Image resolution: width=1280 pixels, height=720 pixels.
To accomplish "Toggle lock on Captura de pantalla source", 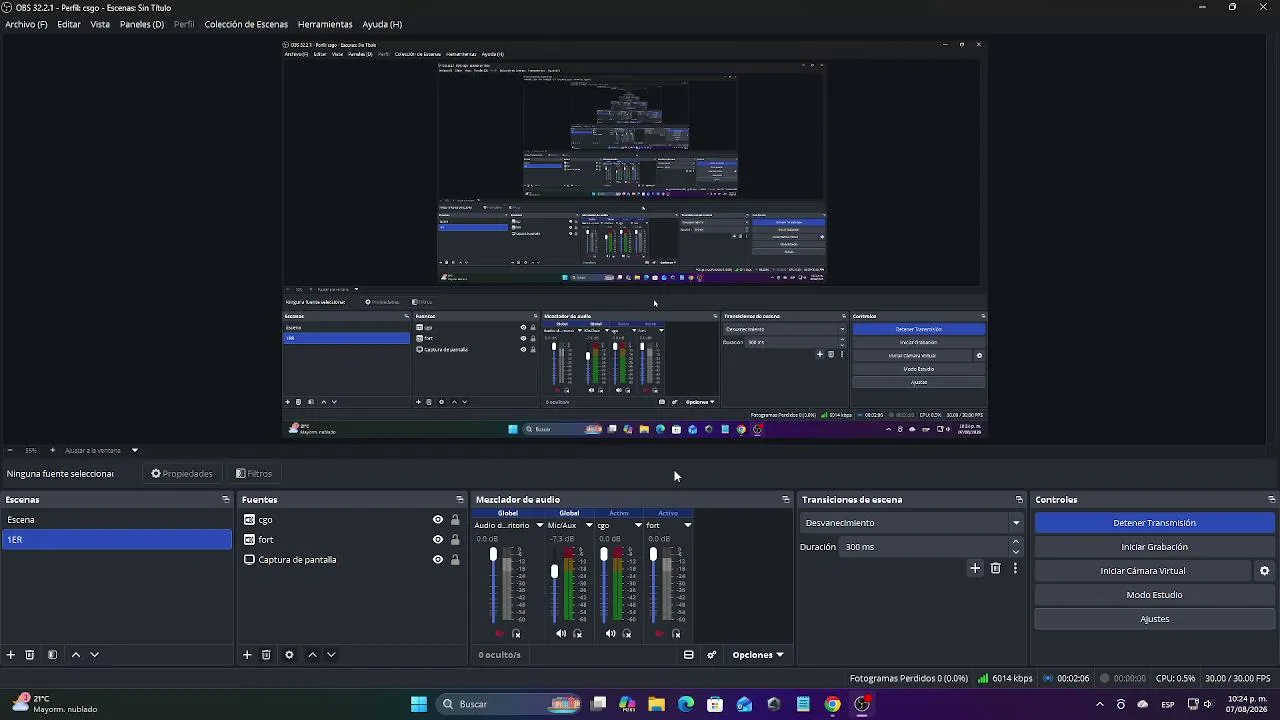I will (x=455, y=560).
